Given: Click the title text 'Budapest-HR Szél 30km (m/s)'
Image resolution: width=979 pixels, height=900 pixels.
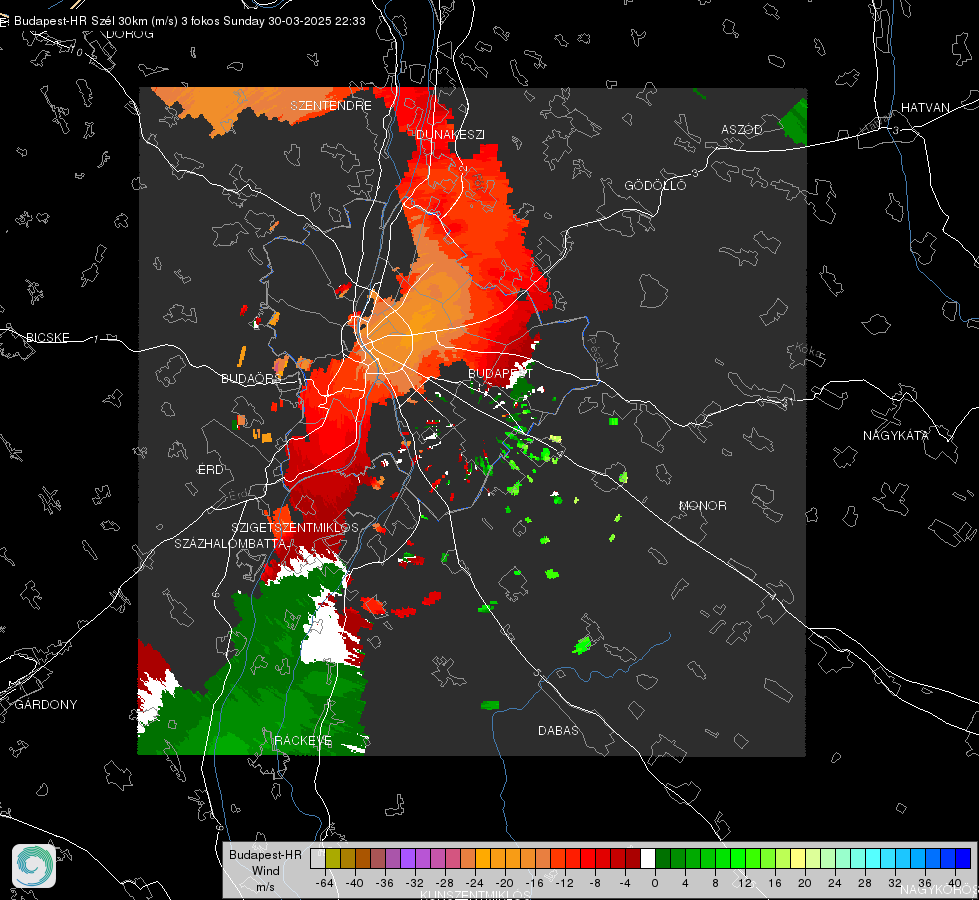Looking at the screenshot, I should (x=96, y=21).
